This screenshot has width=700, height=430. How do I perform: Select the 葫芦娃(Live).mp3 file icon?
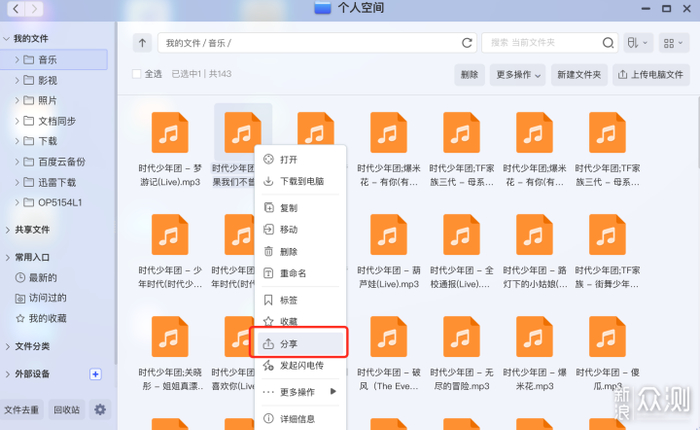pos(388,235)
